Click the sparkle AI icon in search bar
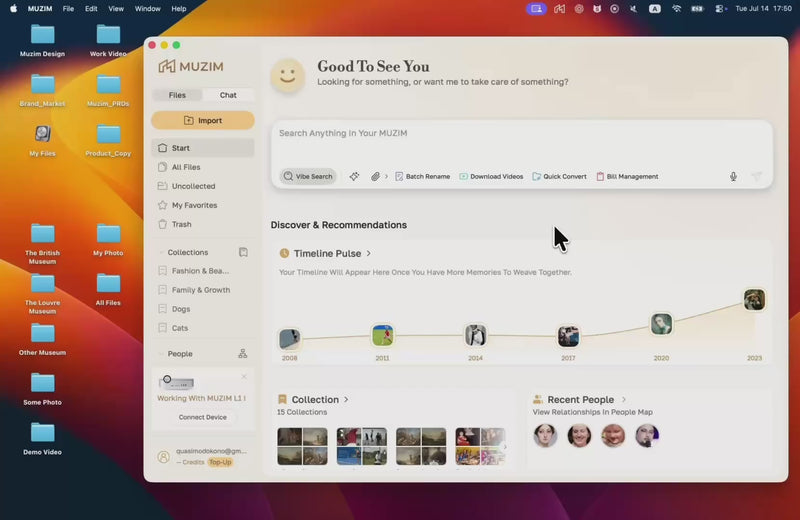800x520 pixels. coord(354,177)
